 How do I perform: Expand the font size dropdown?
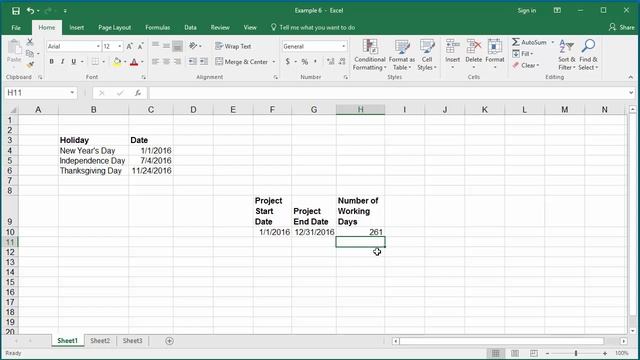[120, 47]
